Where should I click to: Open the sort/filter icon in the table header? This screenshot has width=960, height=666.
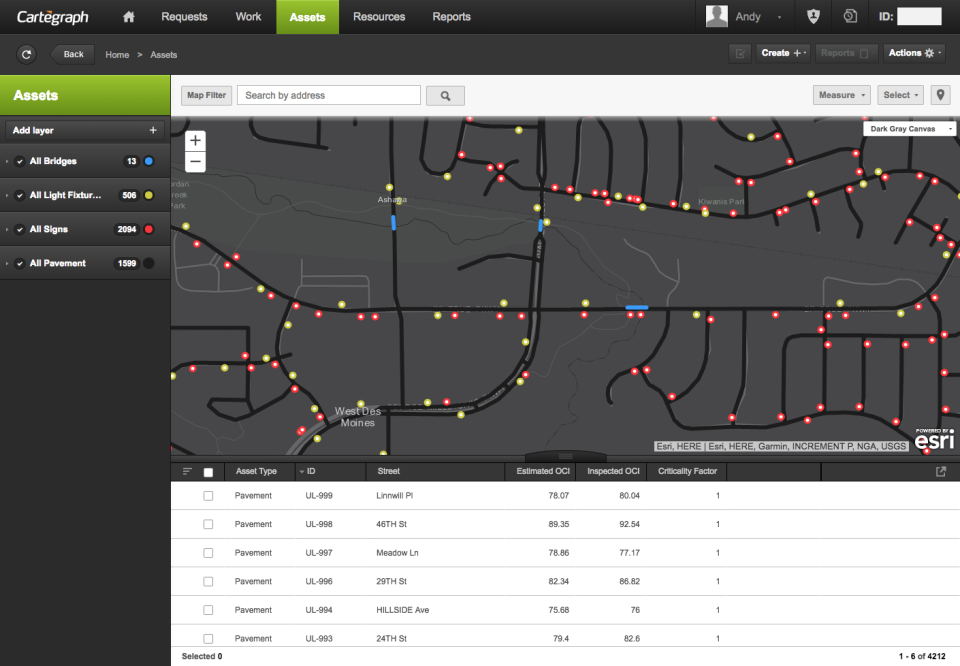click(189, 471)
